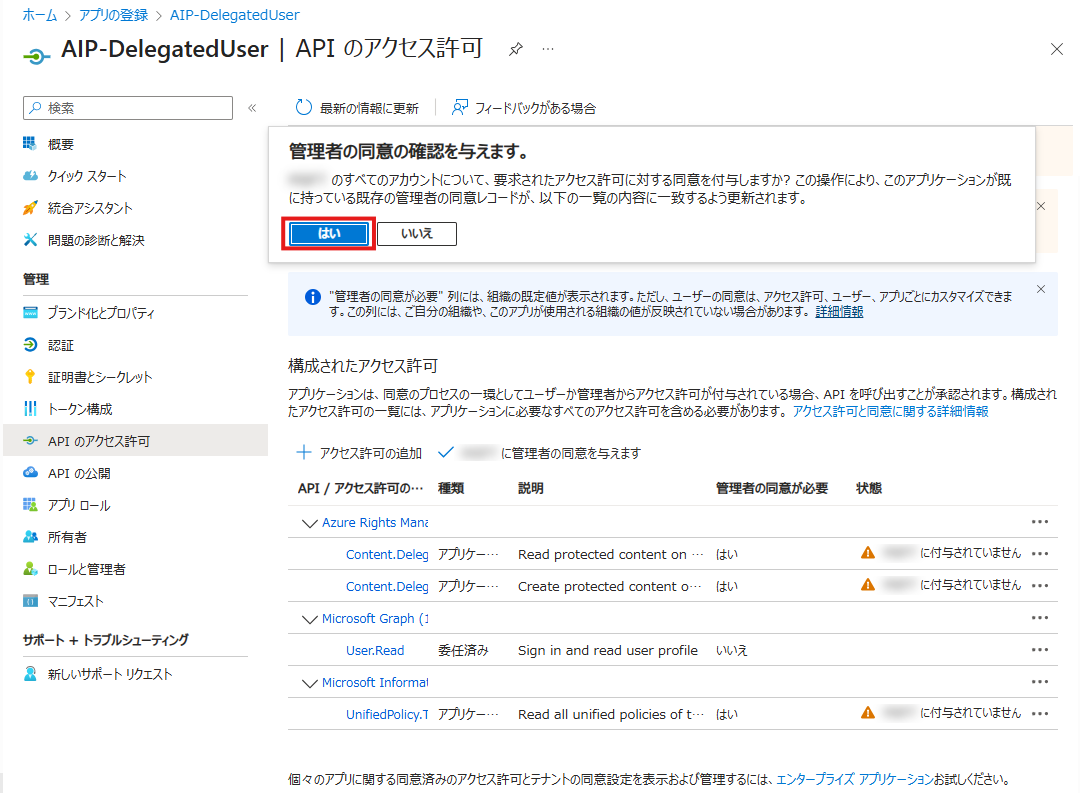Click the 状態 column header
1080x793 pixels.
click(869, 488)
